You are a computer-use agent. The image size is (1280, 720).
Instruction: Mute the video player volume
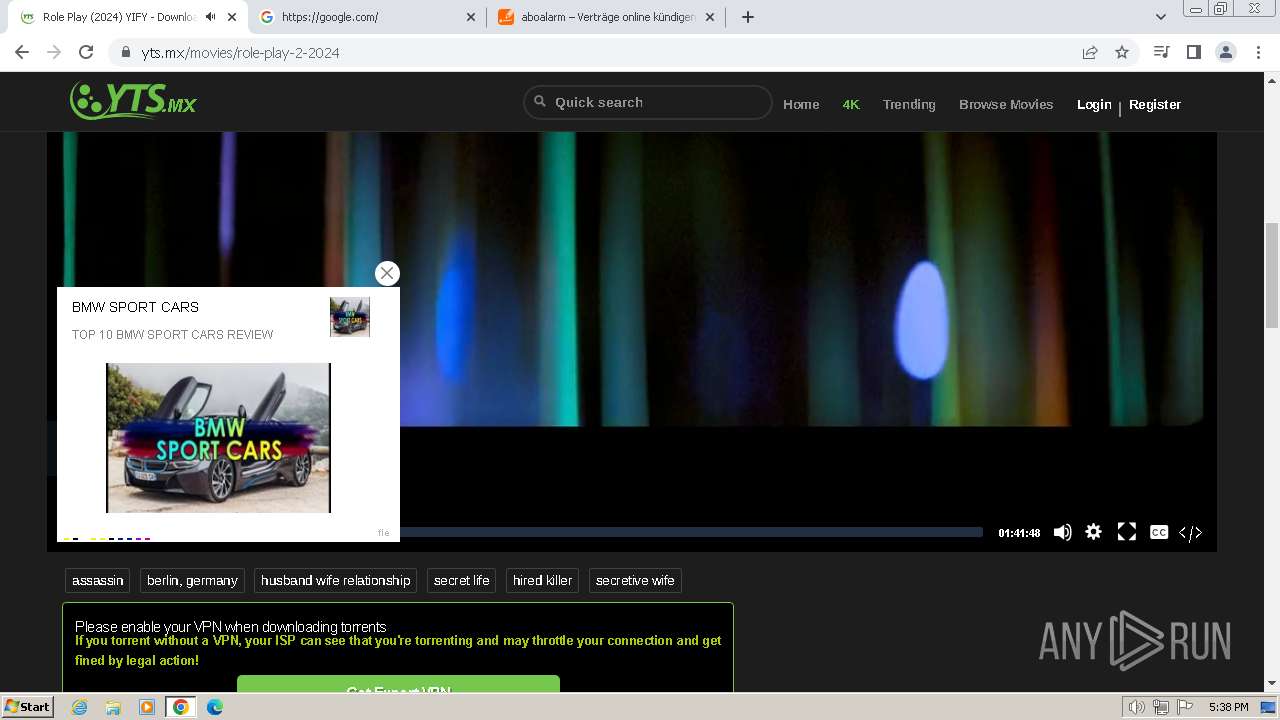point(1062,532)
